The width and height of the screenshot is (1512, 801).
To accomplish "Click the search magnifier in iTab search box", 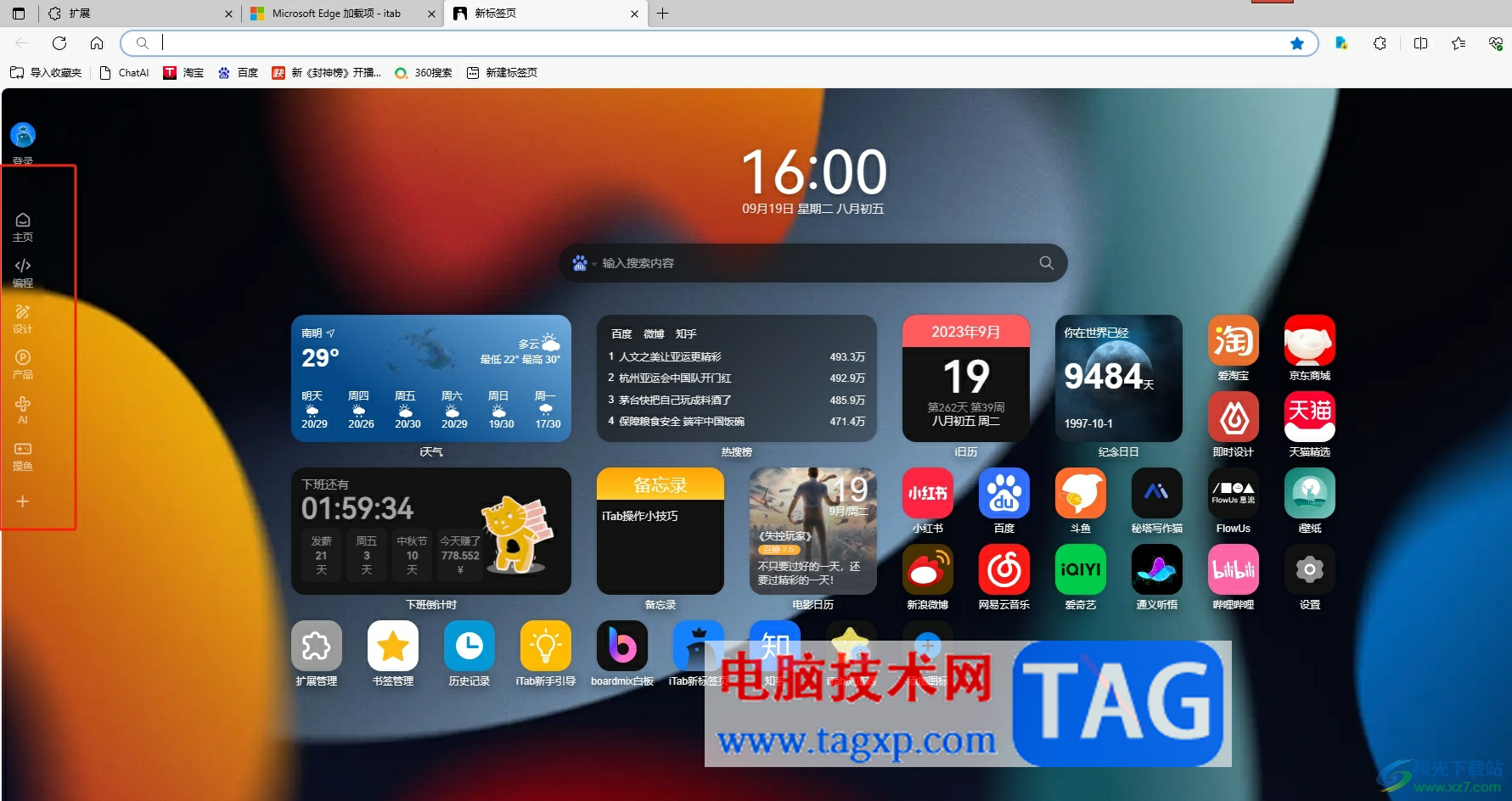I will coord(1046,263).
